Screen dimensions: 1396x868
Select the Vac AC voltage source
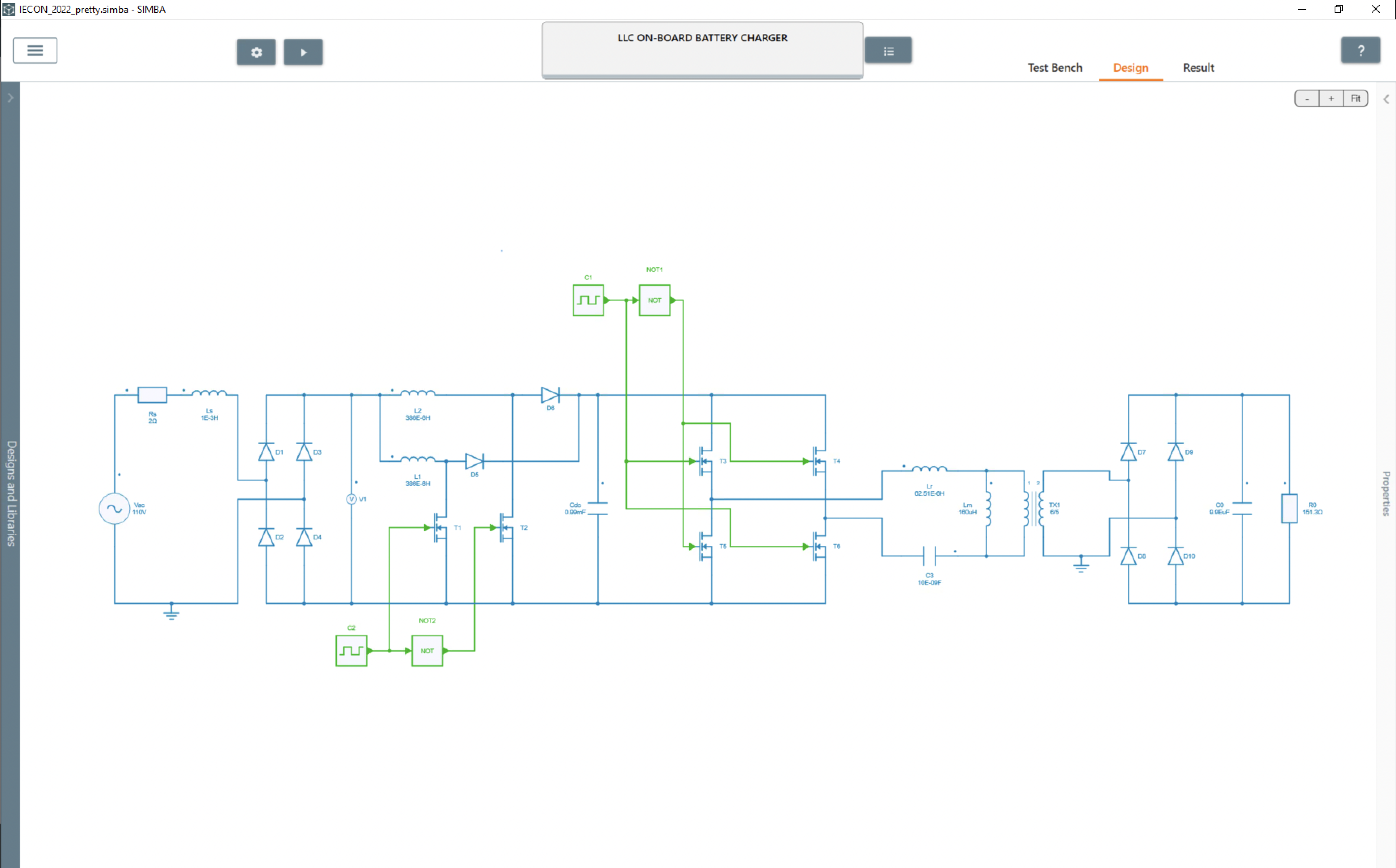click(x=114, y=509)
